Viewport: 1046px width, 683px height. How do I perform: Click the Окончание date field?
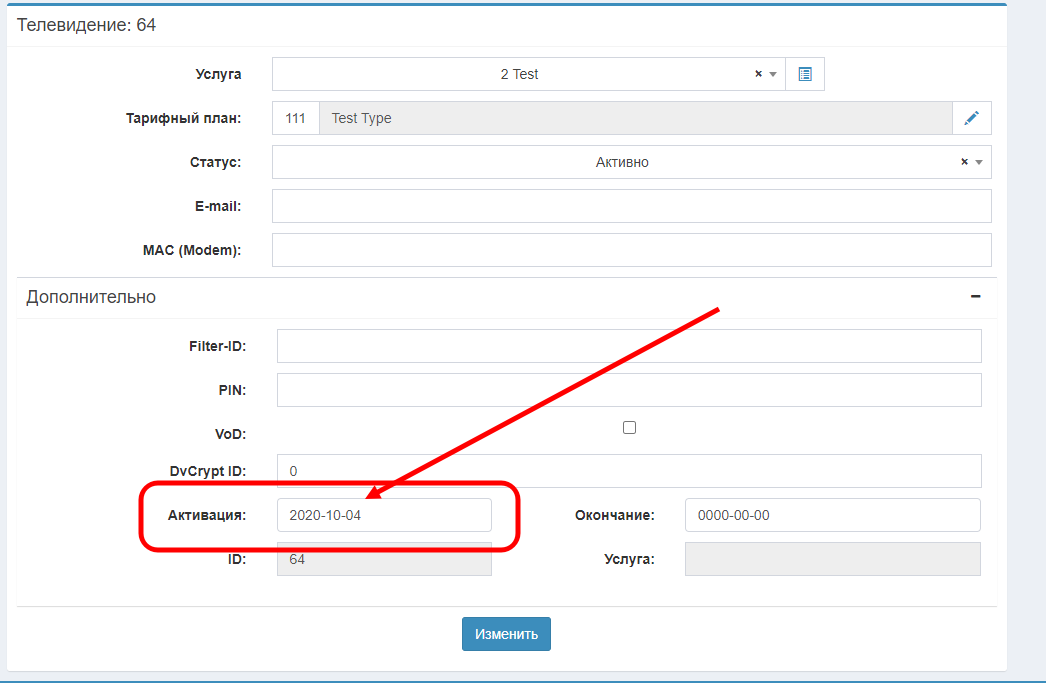[x=832, y=515]
